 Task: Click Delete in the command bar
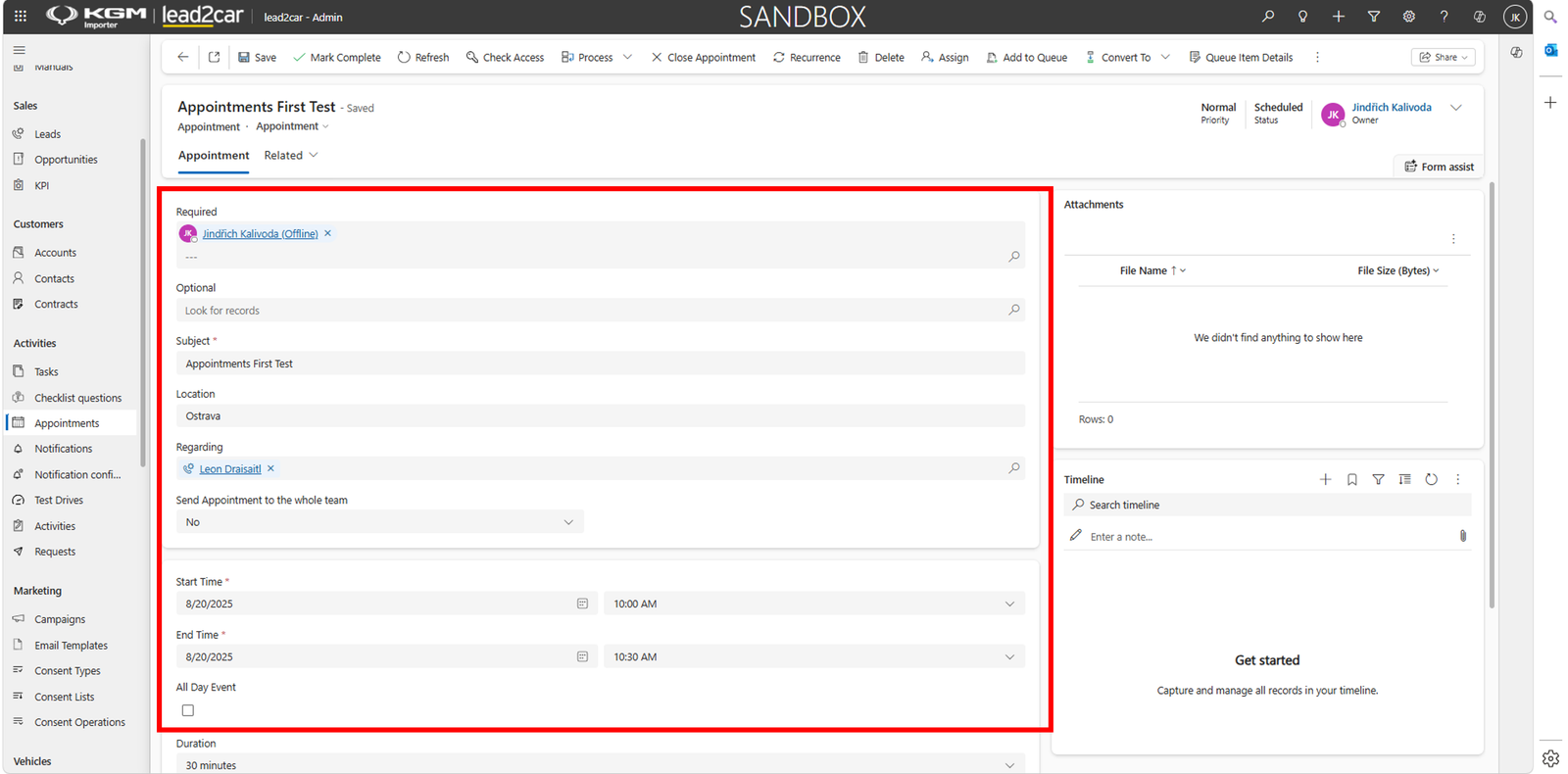point(881,57)
